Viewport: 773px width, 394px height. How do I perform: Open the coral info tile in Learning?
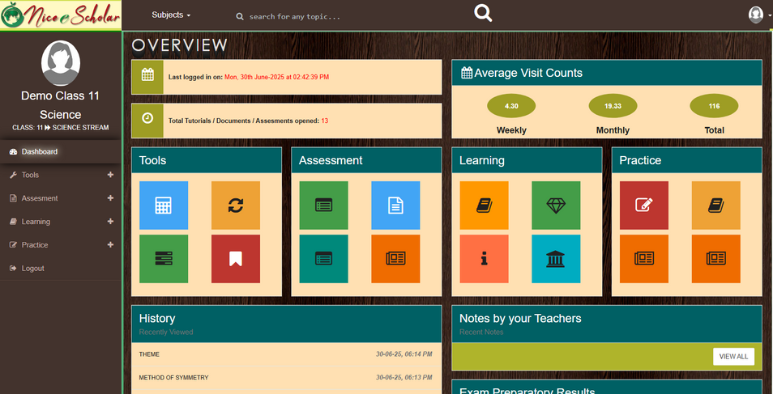[484, 259]
